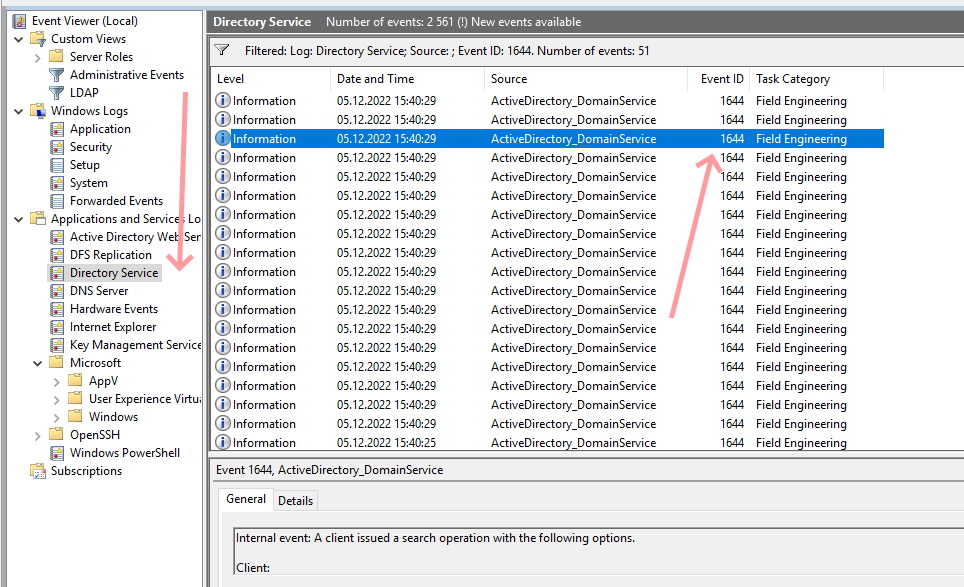Select Windows PowerShell log
The image size is (964, 587).
[x=124, y=453]
